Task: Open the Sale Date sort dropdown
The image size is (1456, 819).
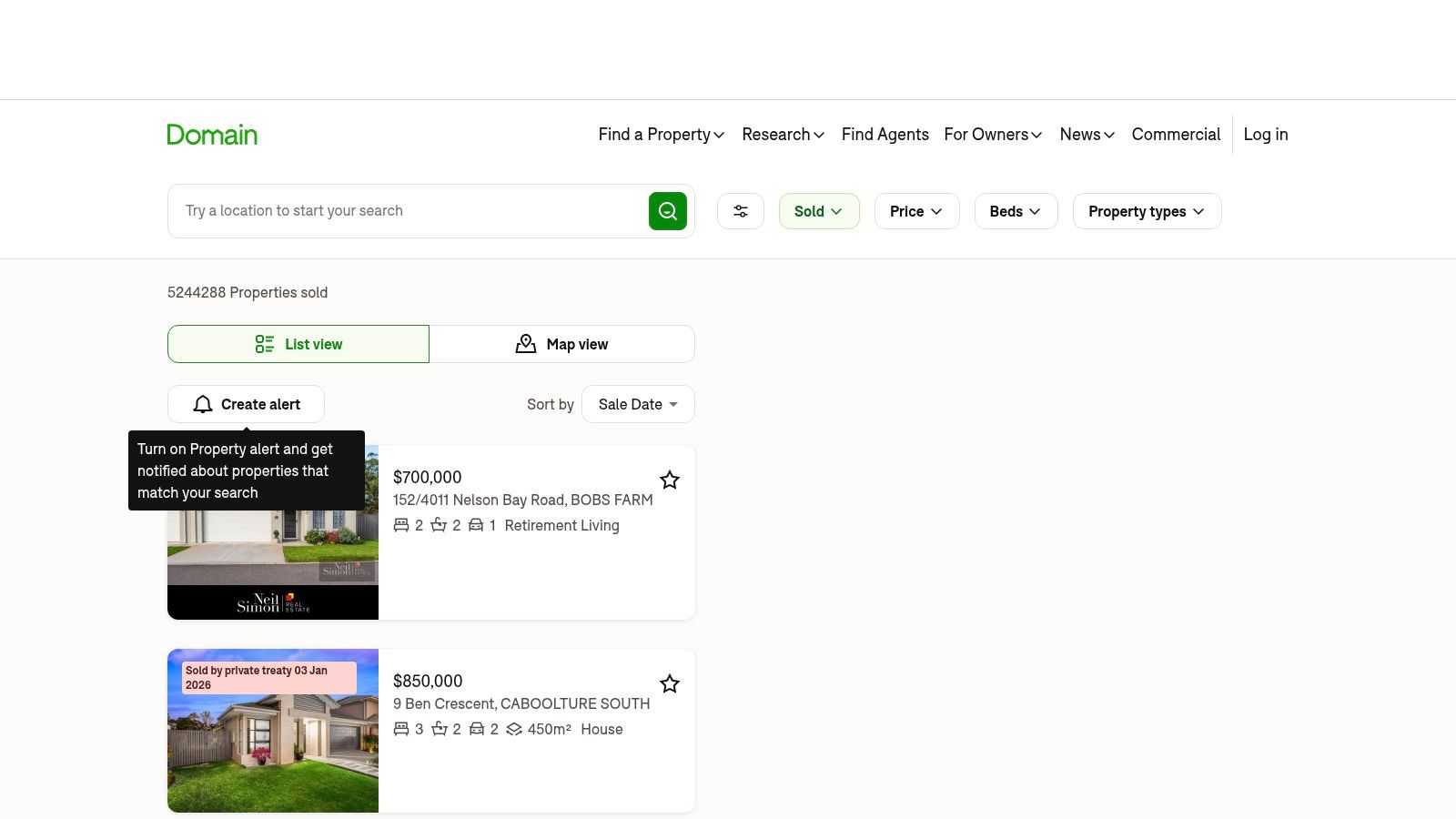Action: (638, 404)
